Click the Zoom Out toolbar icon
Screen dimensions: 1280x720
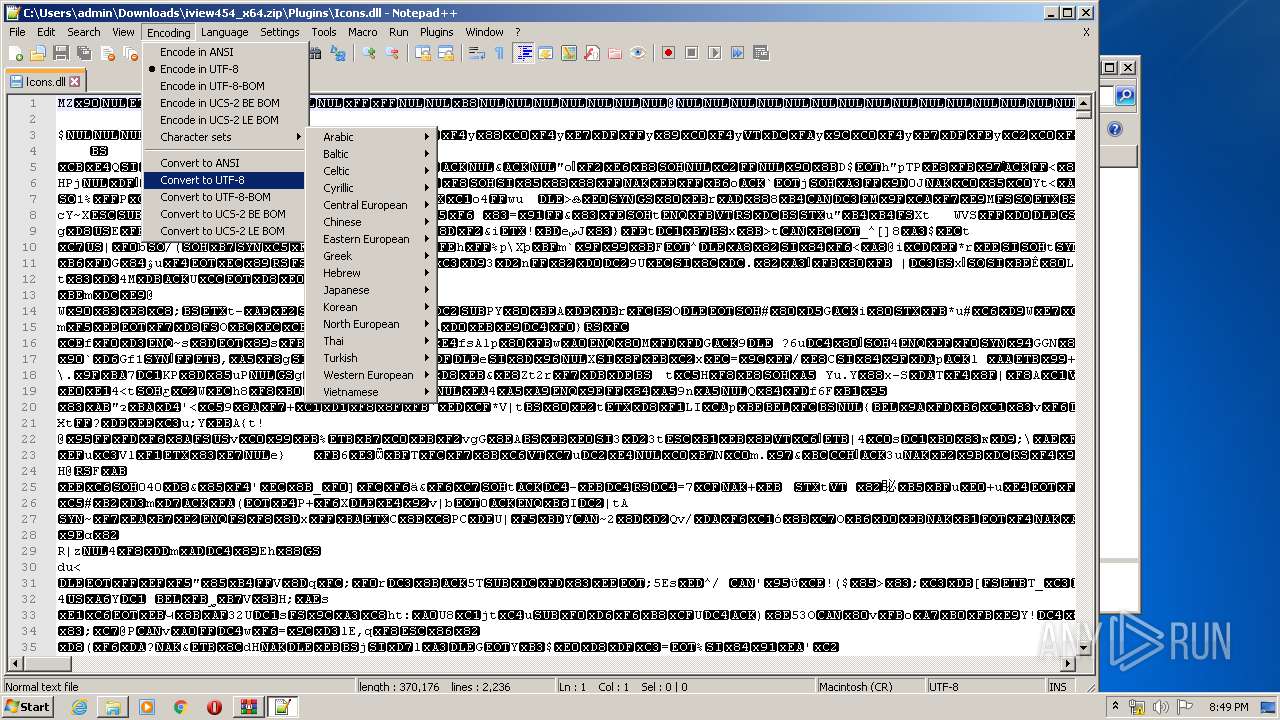[x=393, y=53]
